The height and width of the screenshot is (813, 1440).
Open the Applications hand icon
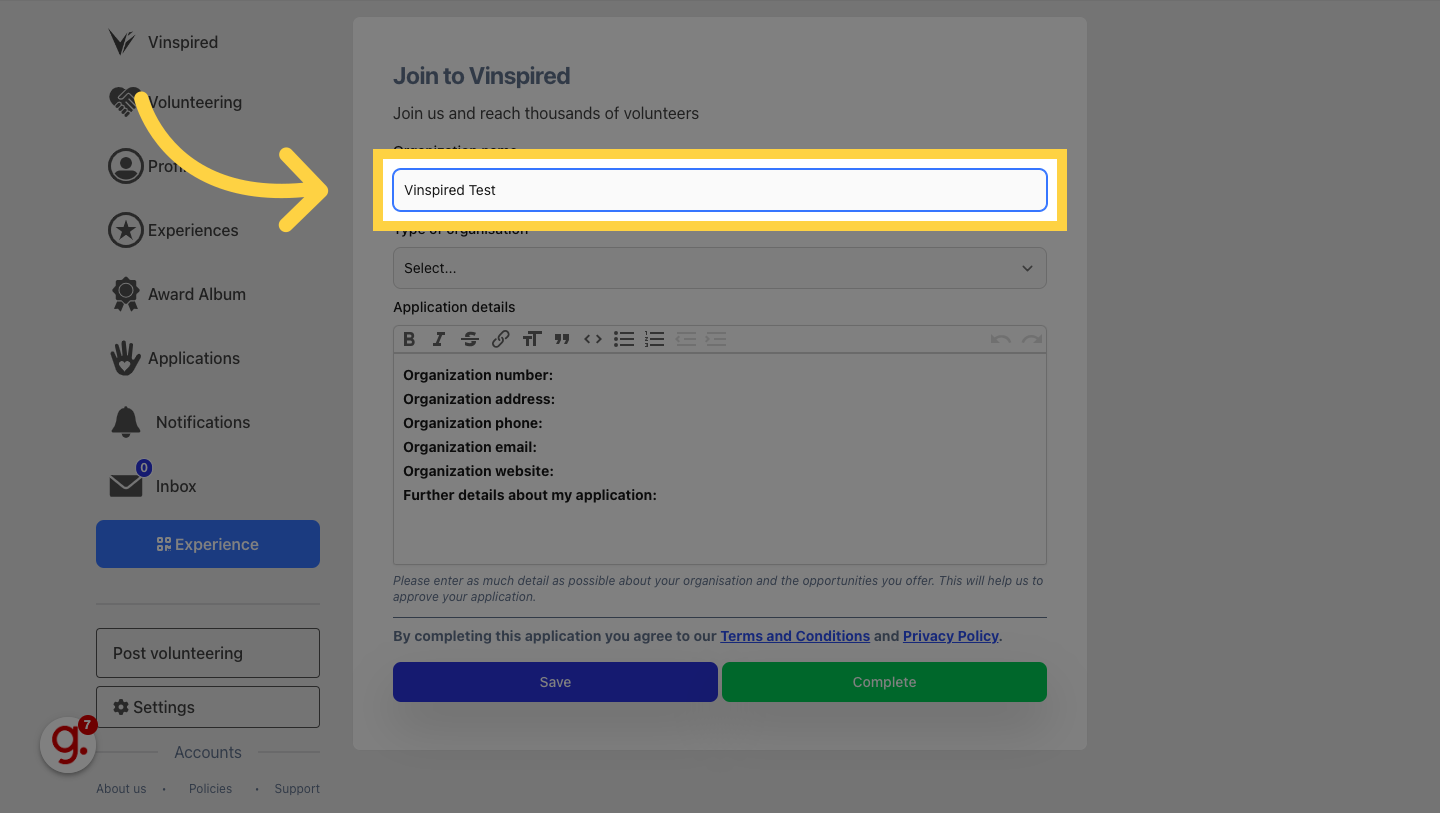click(125, 358)
